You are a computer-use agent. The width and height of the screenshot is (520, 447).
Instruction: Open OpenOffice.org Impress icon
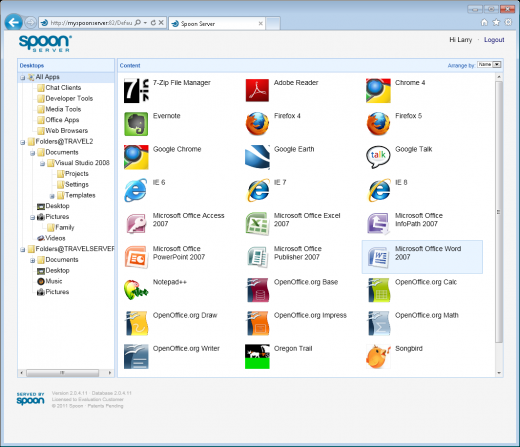[257, 323]
